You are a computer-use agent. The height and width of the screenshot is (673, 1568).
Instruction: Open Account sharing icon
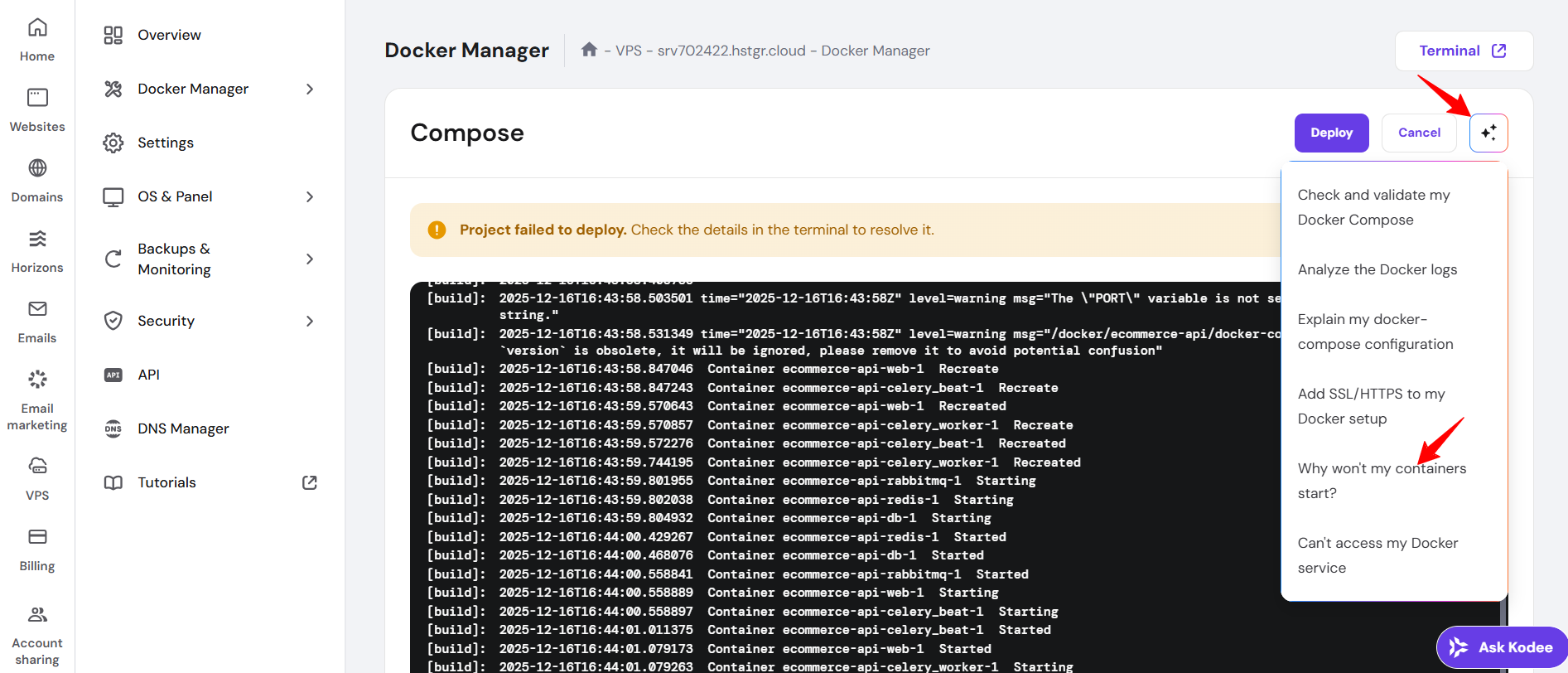coord(37,614)
